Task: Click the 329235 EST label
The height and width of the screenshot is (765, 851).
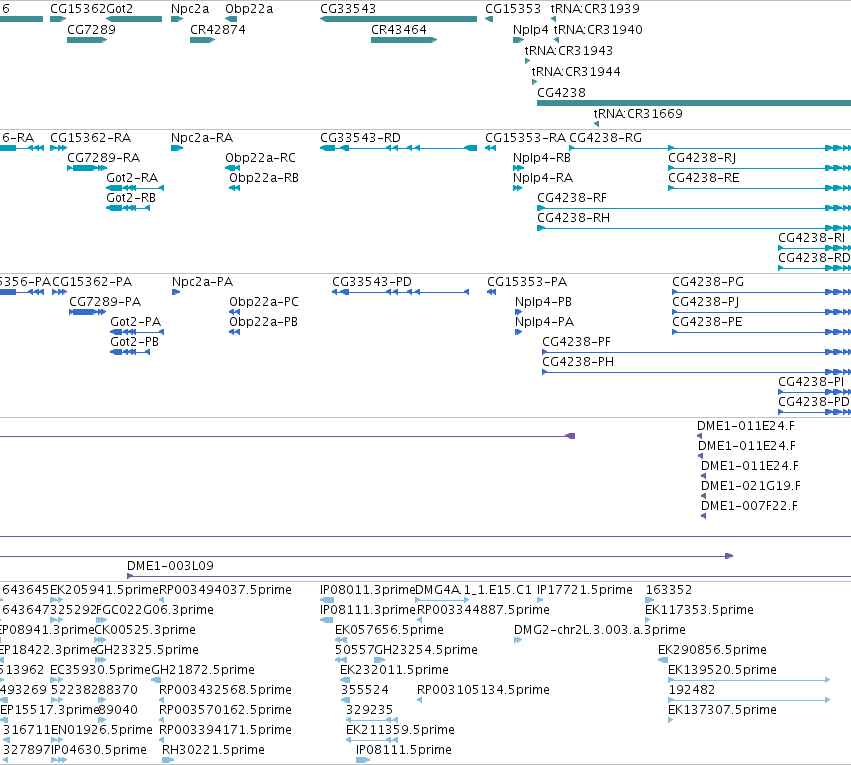Action: (369, 711)
